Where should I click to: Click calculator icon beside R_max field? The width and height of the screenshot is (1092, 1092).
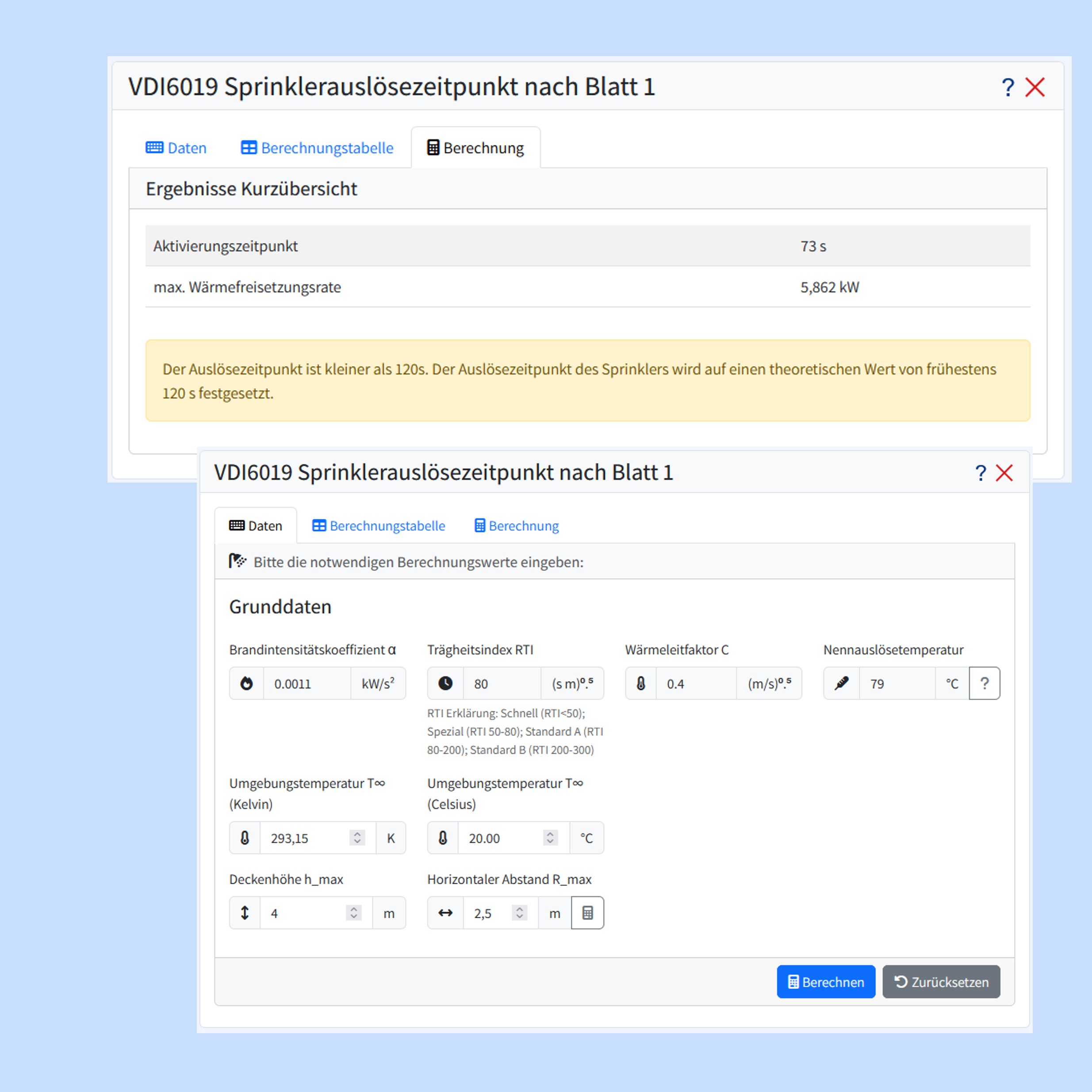click(x=587, y=913)
